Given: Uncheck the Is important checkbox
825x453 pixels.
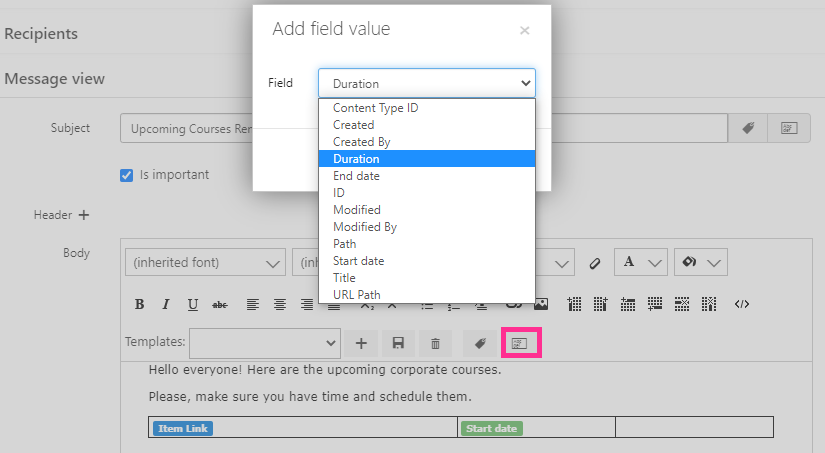Looking at the screenshot, I should (x=126, y=175).
